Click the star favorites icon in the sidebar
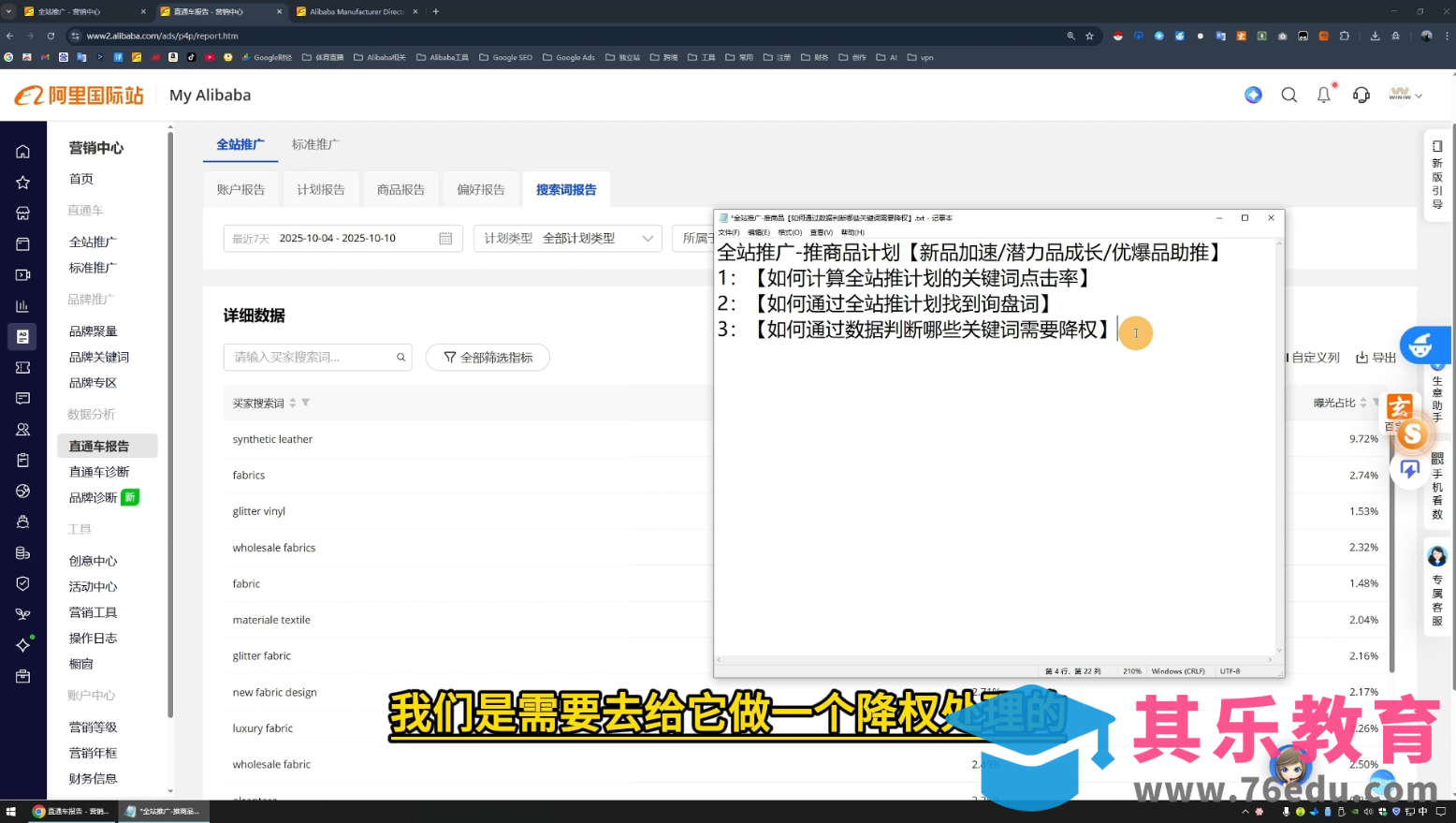Screen dimensions: 1456x823 (22, 182)
